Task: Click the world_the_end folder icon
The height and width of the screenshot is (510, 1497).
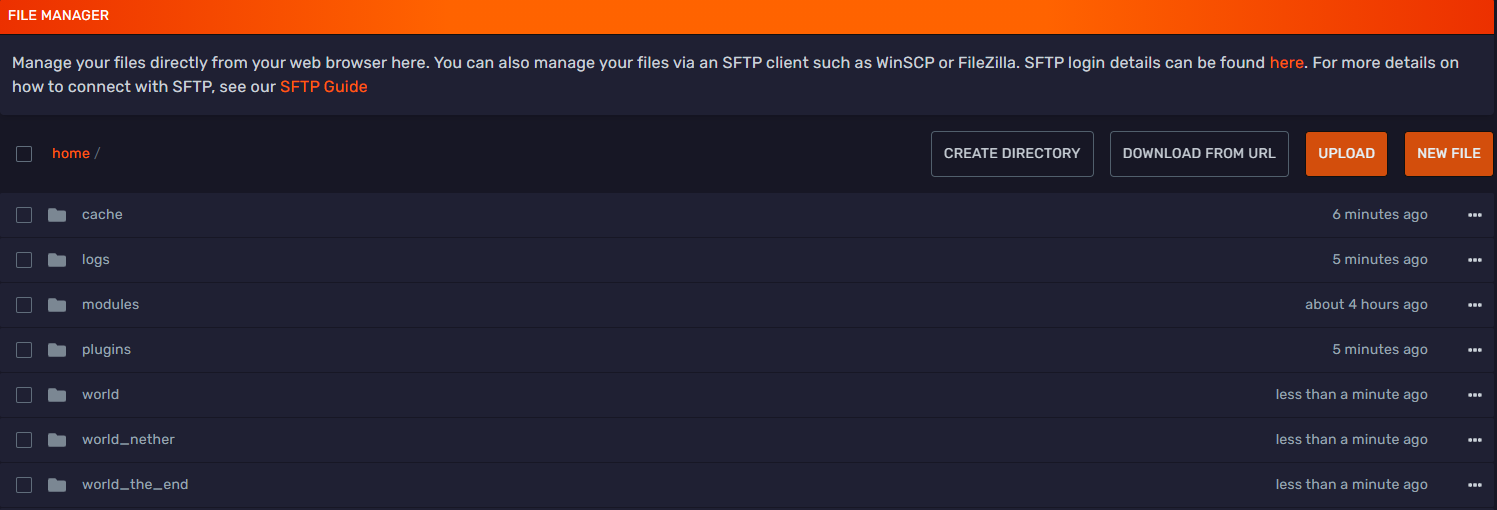Action: [57, 485]
